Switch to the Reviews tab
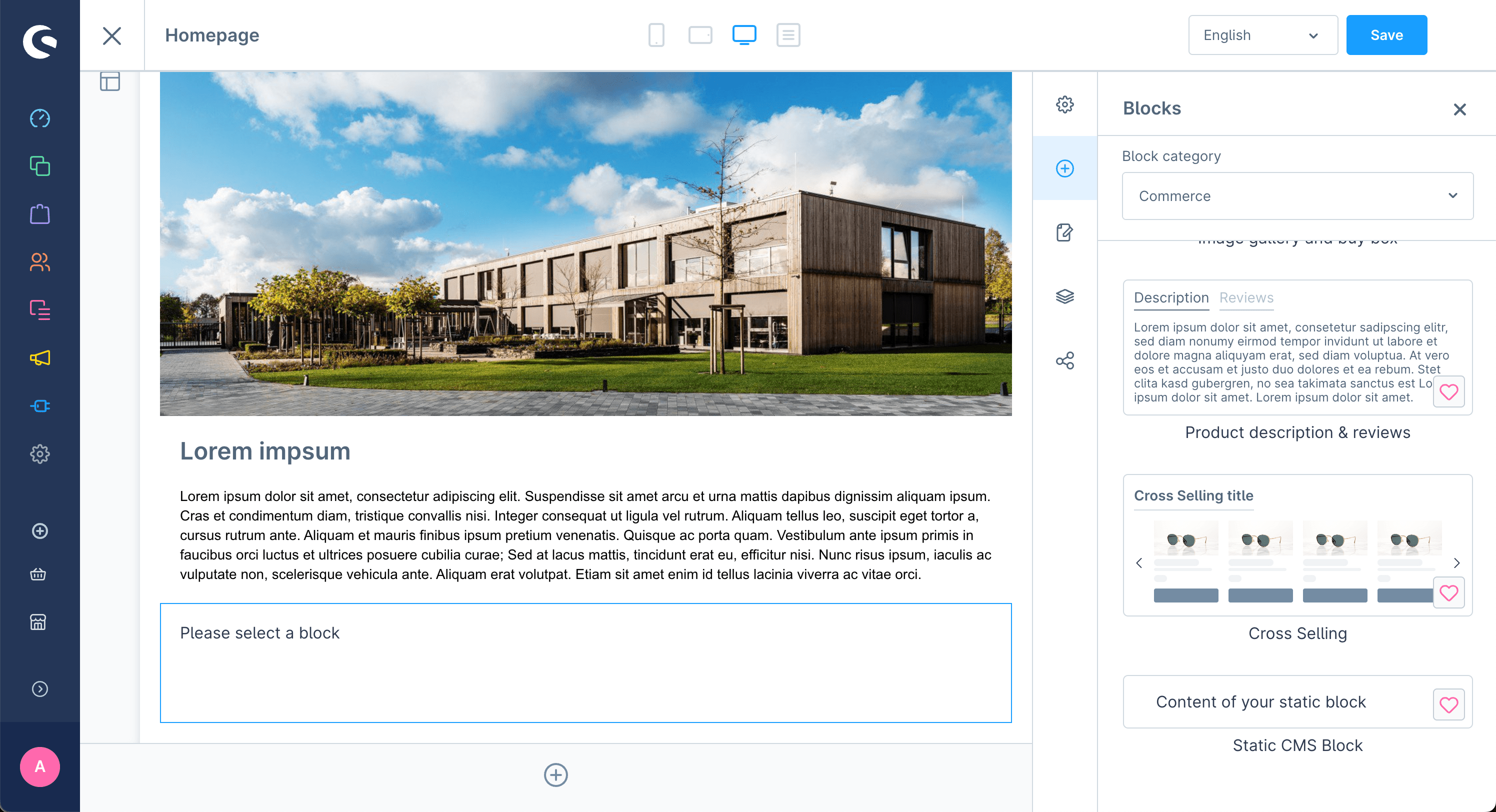The width and height of the screenshot is (1496, 812). click(1247, 297)
